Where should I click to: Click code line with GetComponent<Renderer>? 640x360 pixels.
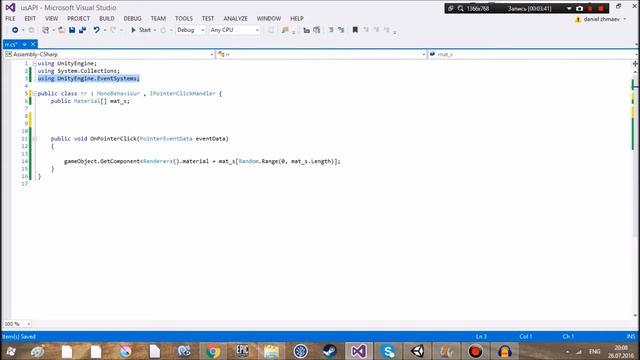202,161
